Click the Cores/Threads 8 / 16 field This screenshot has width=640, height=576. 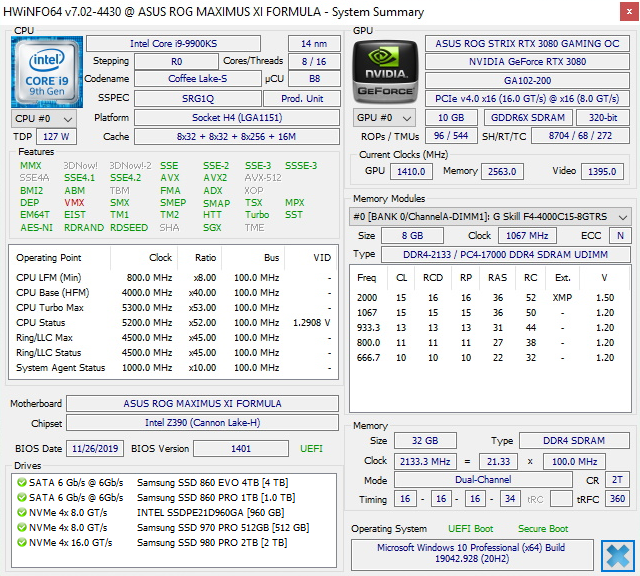[x=314, y=62]
